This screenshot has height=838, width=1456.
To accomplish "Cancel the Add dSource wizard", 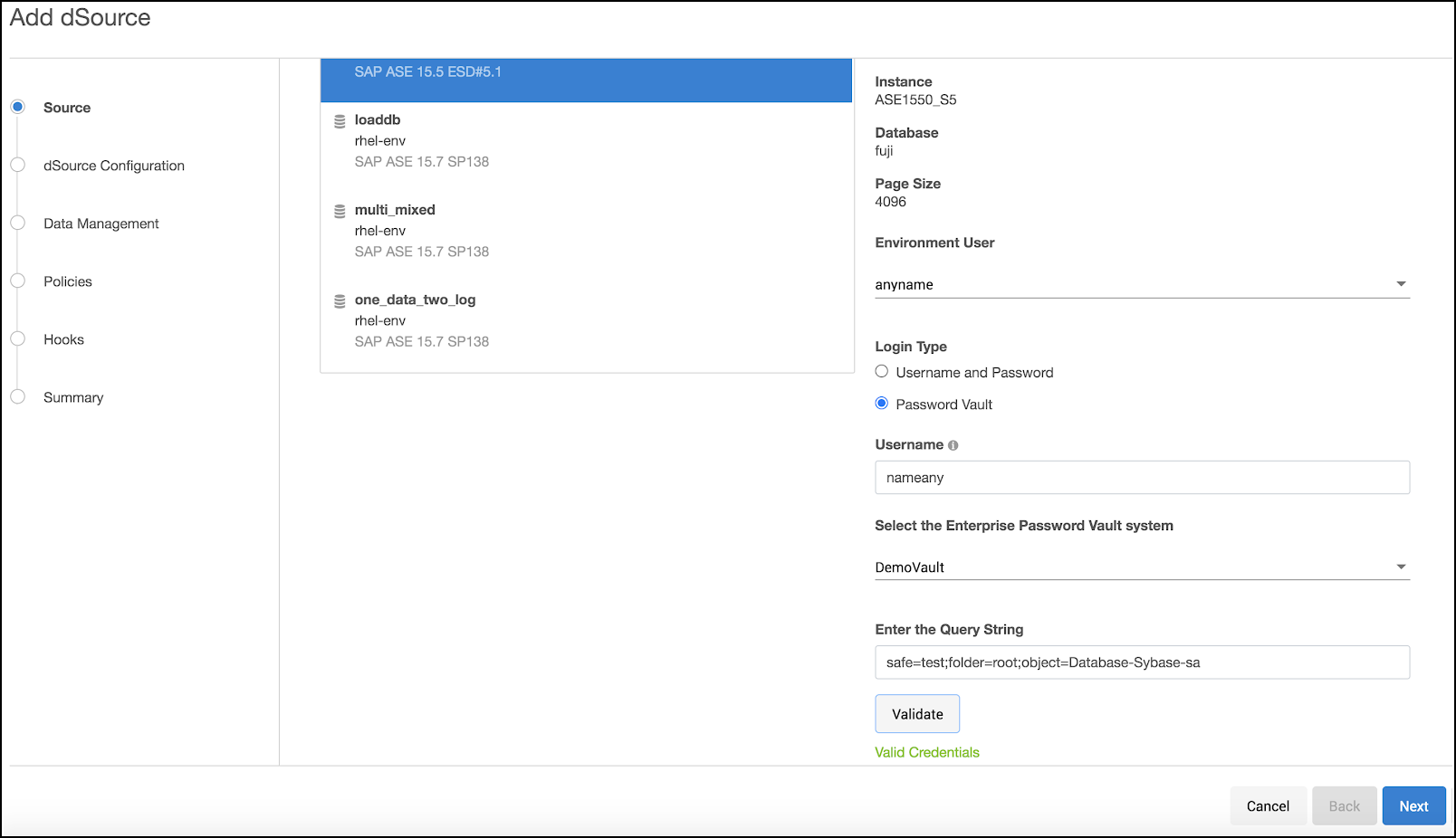I will 1267,806.
